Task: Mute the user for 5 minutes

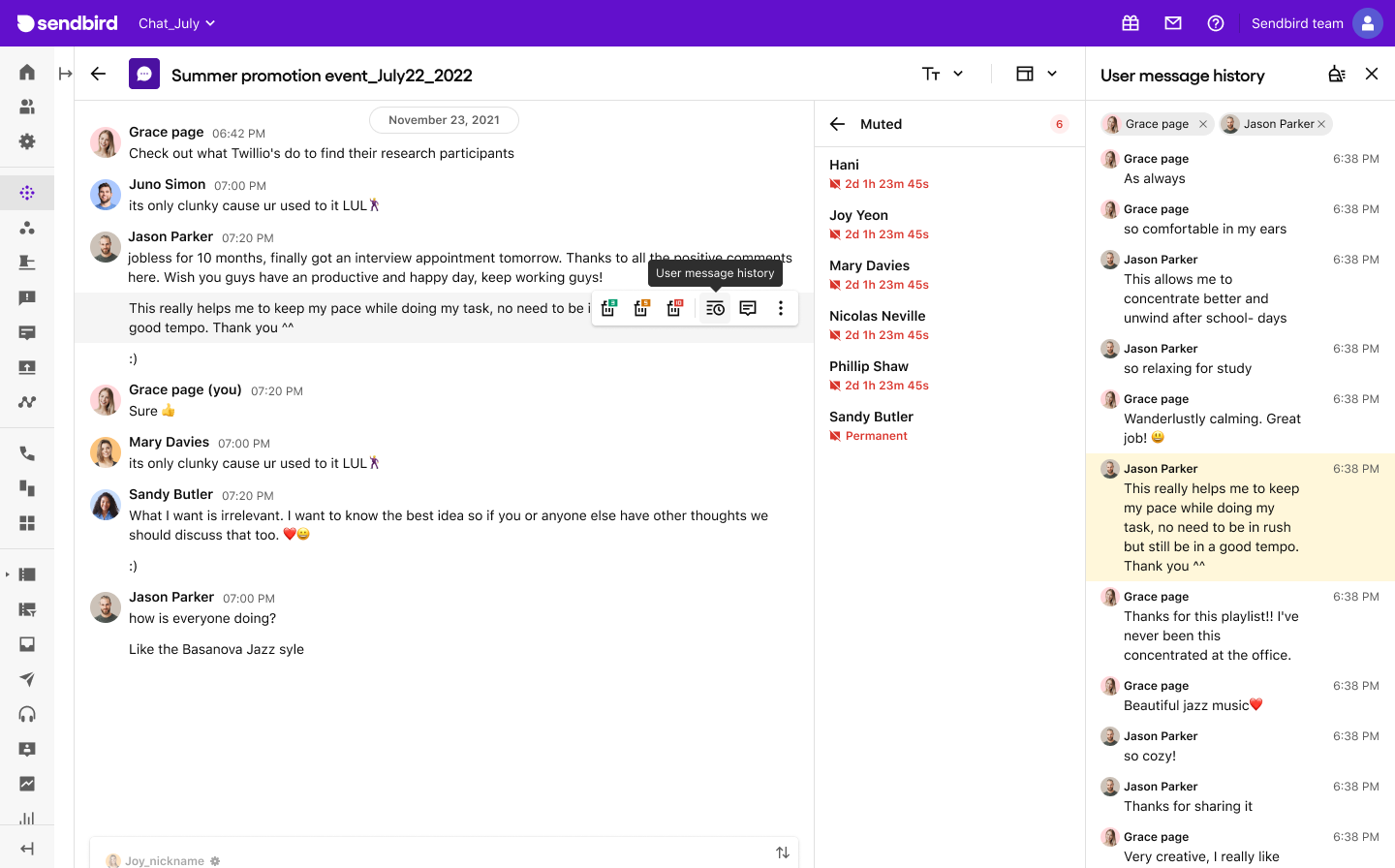Action: 641,308
